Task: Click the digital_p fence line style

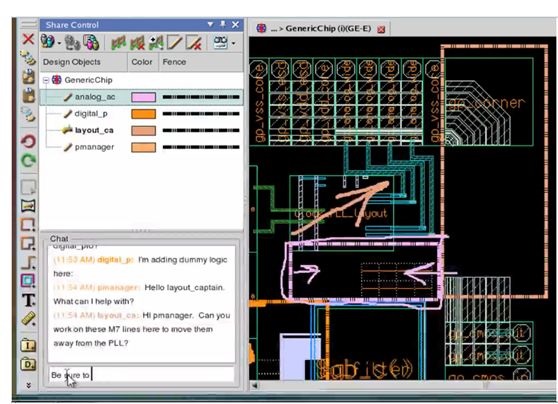Action: click(201, 114)
